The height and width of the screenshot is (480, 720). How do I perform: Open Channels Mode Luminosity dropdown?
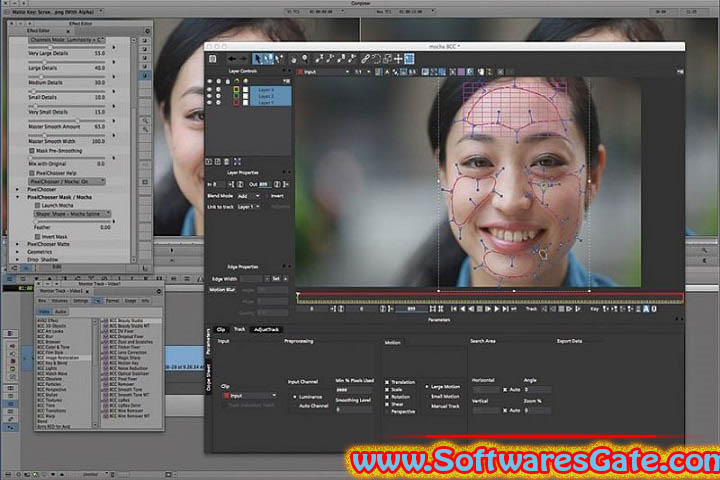[67, 40]
